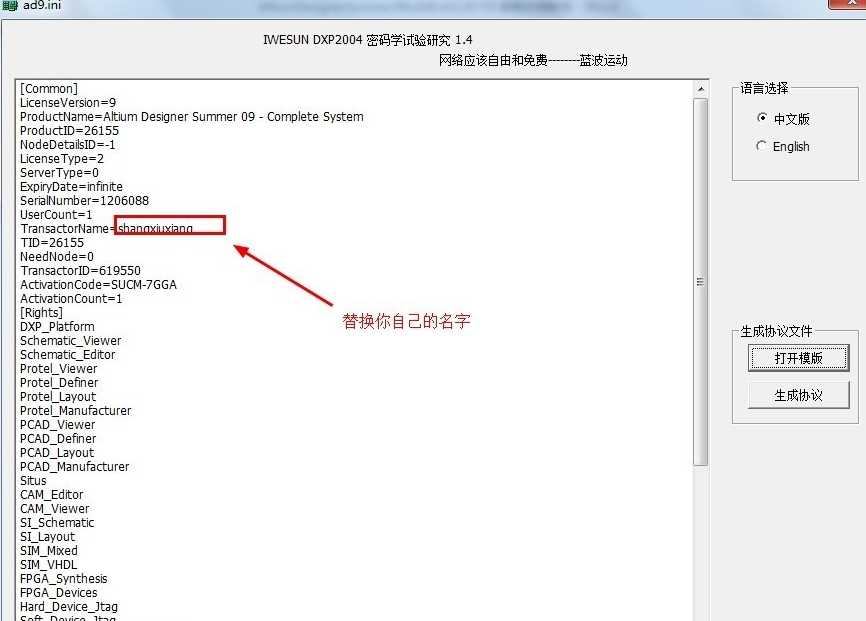Image resolution: width=866 pixels, height=621 pixels.
Task: Click the DXP_Platform entry
Action: (x=57, y=327)
